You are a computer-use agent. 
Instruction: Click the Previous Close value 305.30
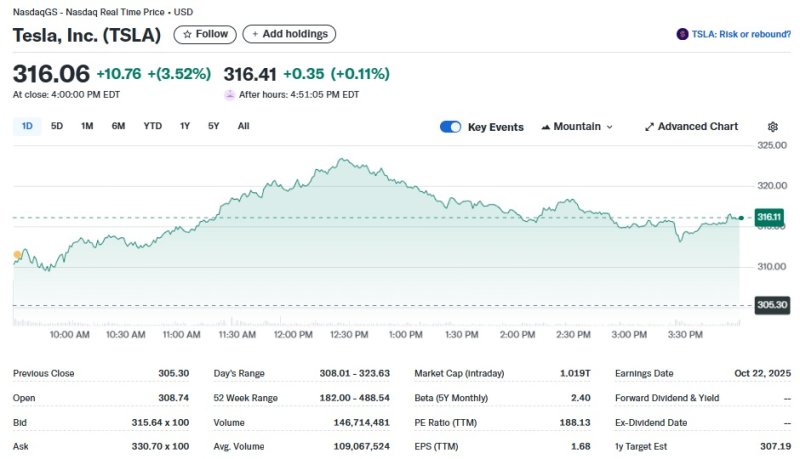(173, 373)
